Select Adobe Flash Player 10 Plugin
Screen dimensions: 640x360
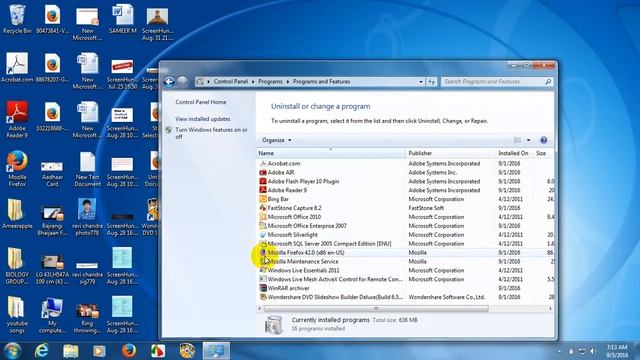coord(303,181)
